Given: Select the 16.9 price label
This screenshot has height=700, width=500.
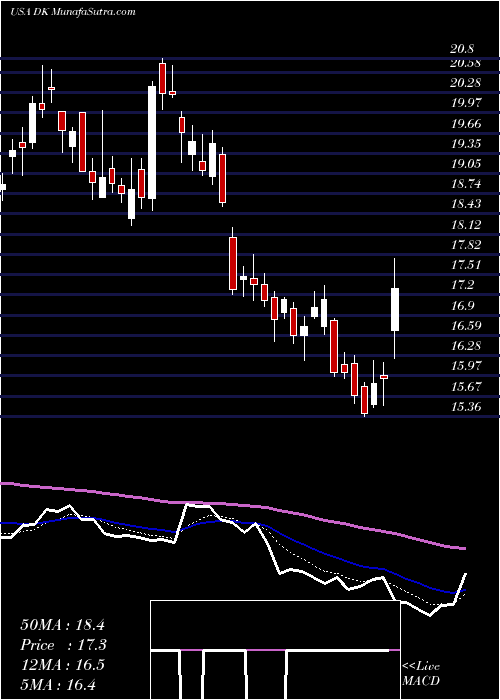Looking at the screenshot, I should [462, 306].
